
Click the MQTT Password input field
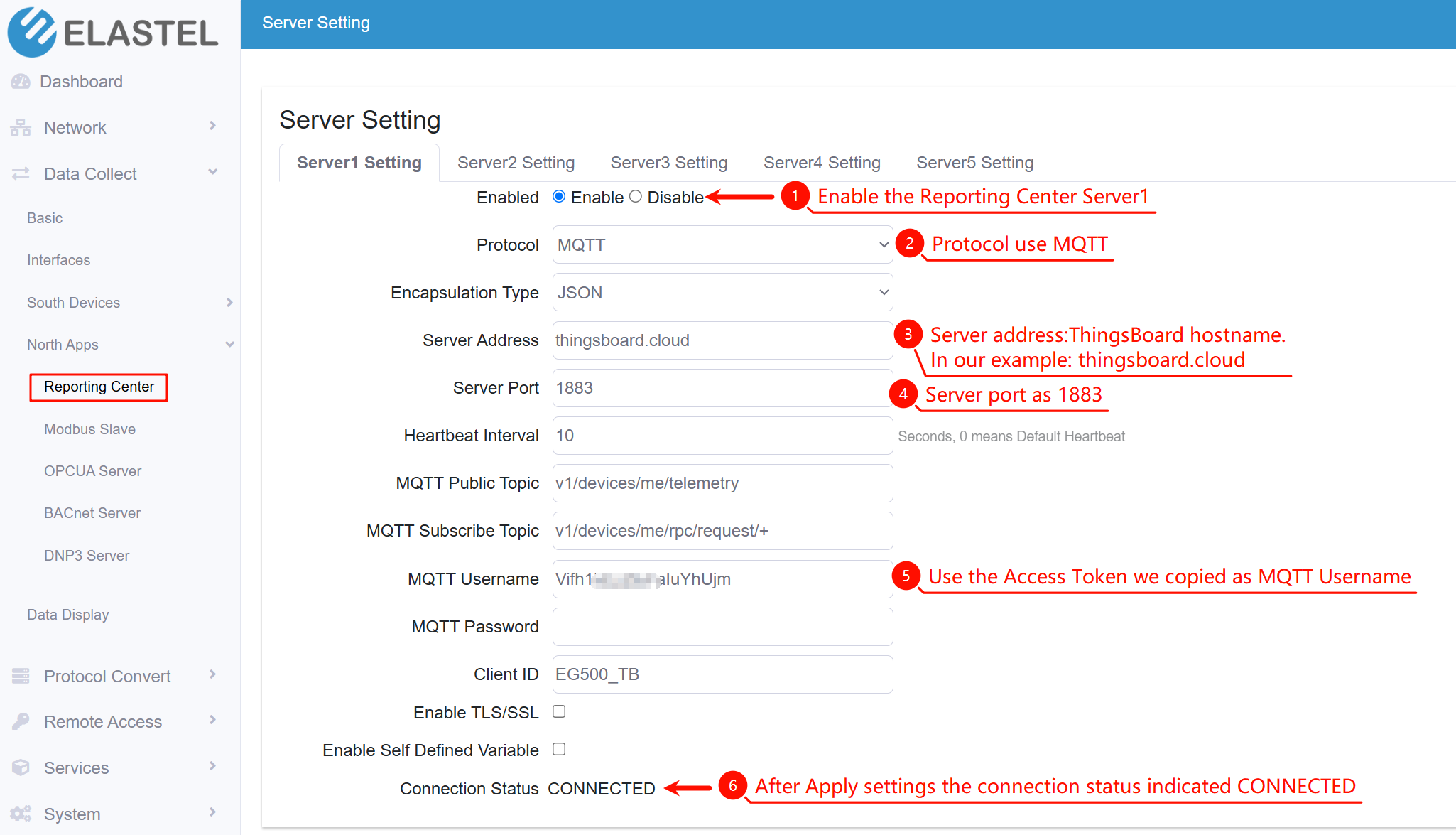[x=722, y=626]
